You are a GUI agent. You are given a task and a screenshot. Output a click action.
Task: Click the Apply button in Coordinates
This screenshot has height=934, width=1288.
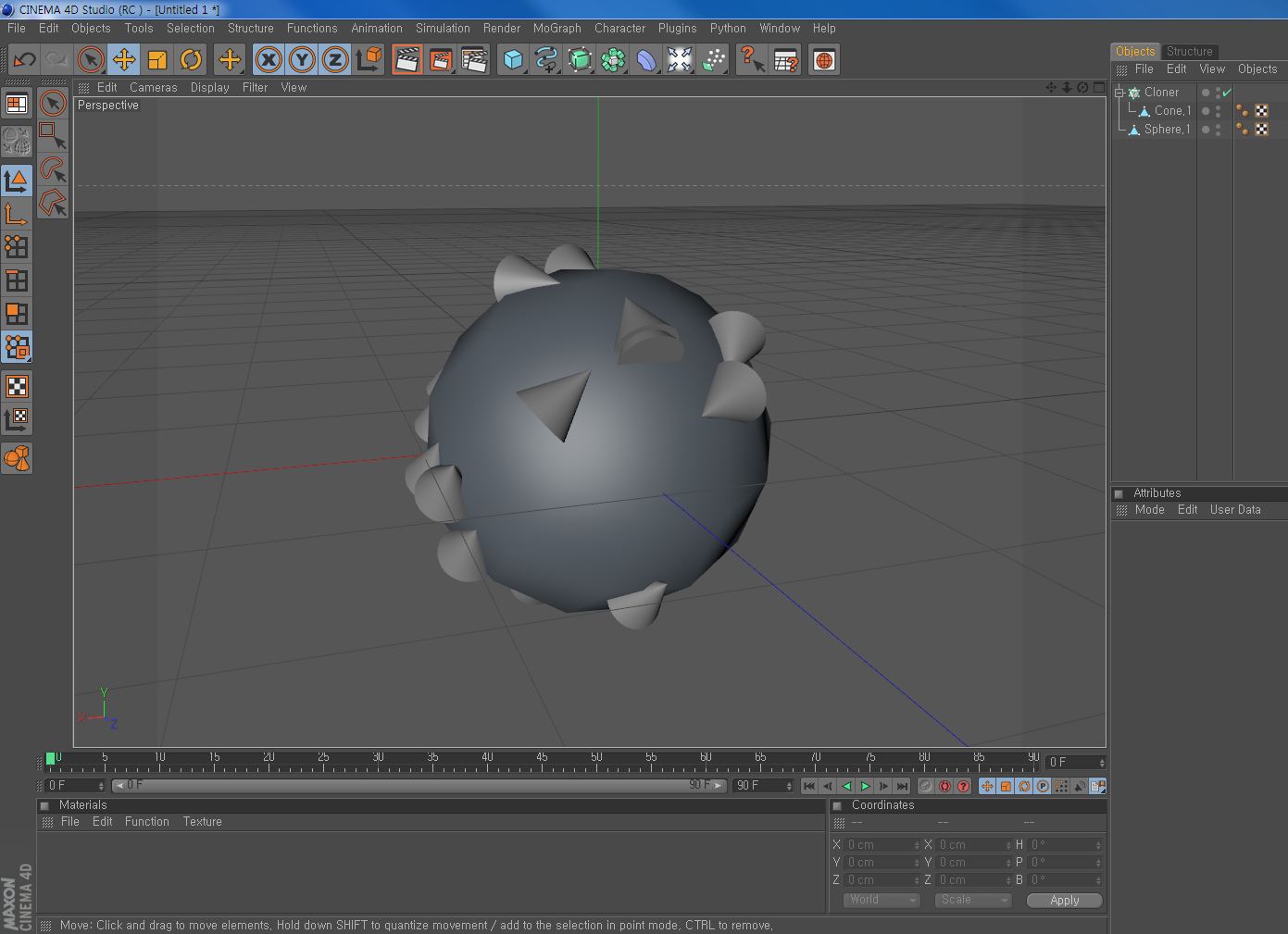1065,900
